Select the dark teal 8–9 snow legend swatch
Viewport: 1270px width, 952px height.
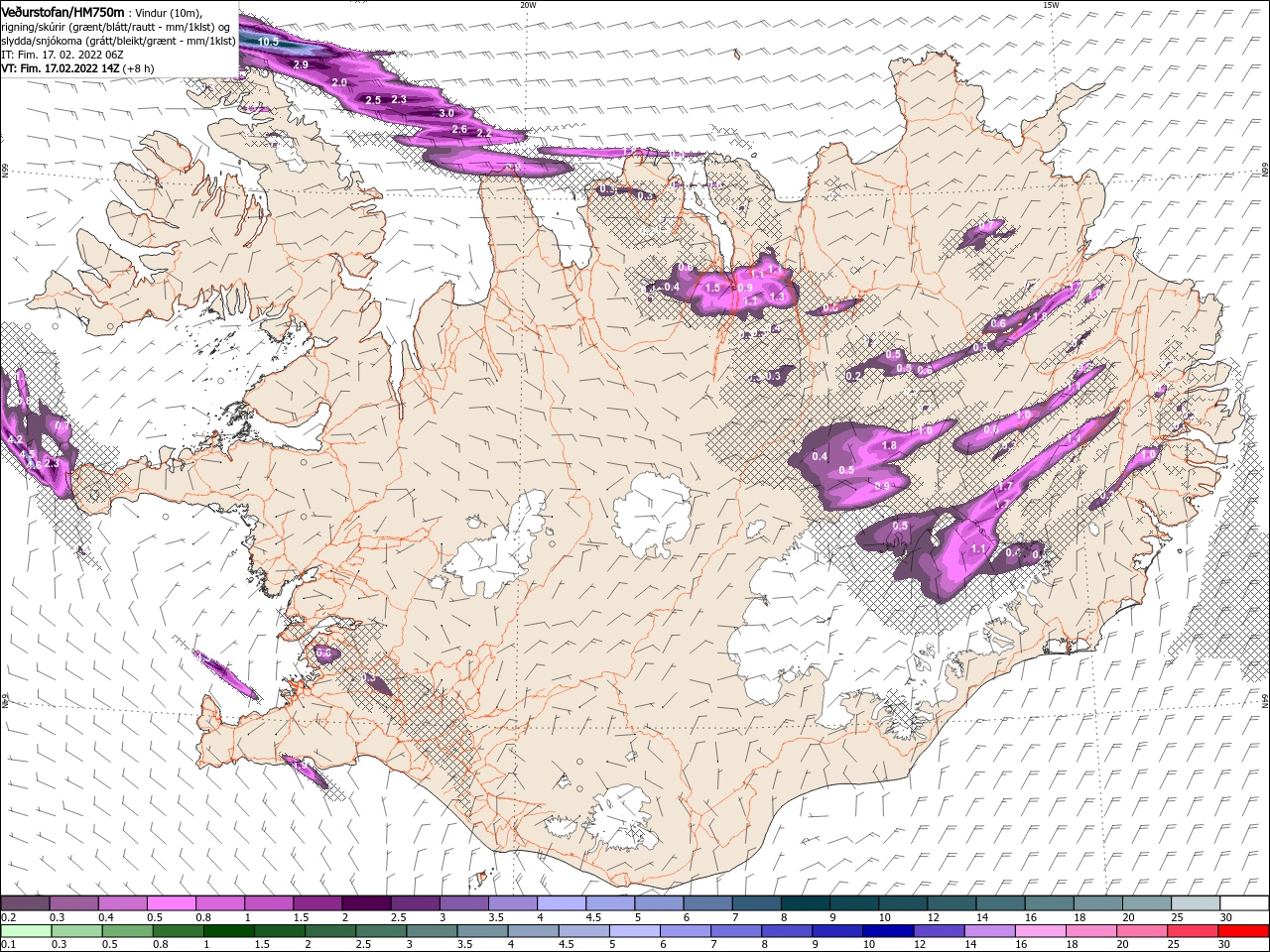(806, 902)
